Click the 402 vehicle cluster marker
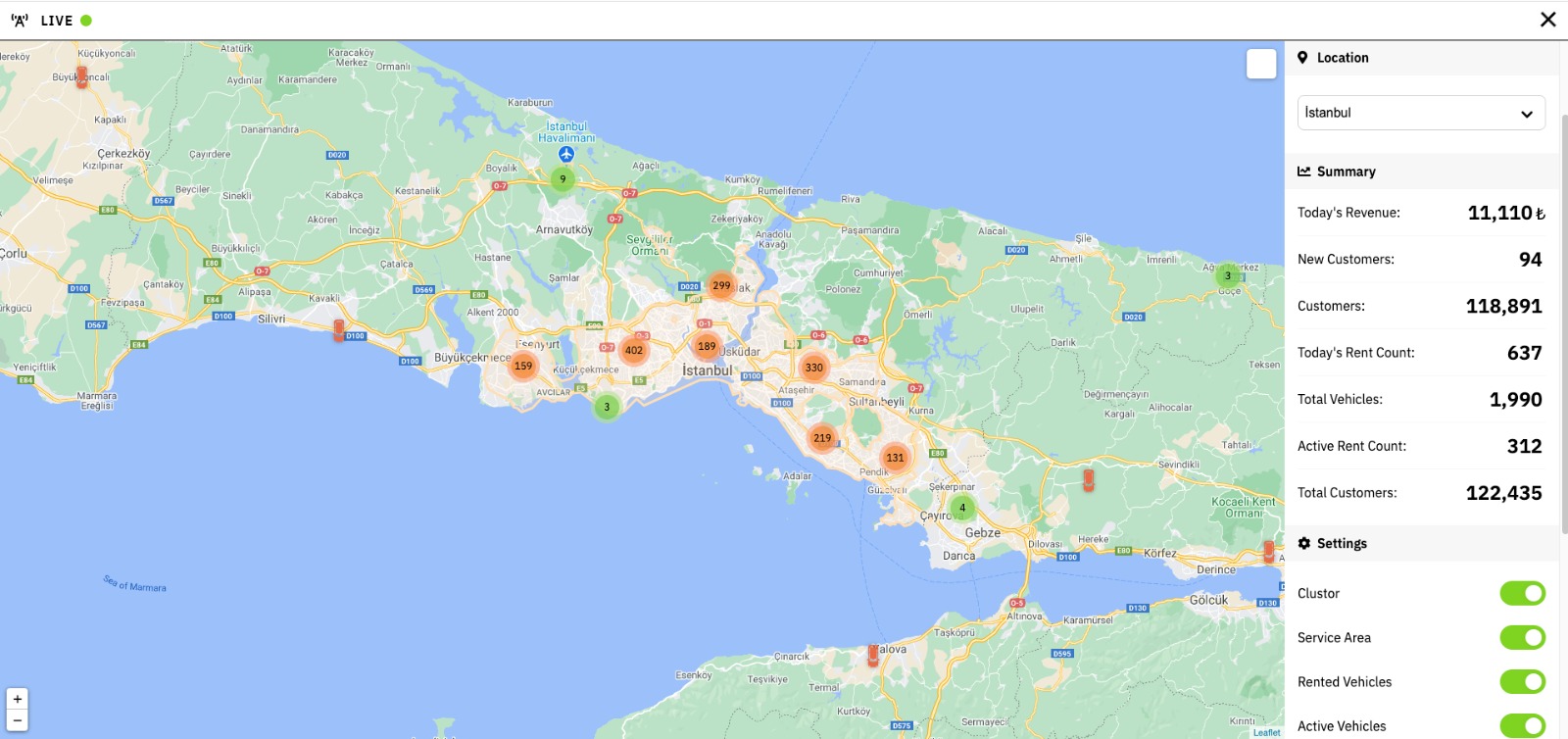The width and height of the screenshot is (1568, 739). (x=634, y=350)
